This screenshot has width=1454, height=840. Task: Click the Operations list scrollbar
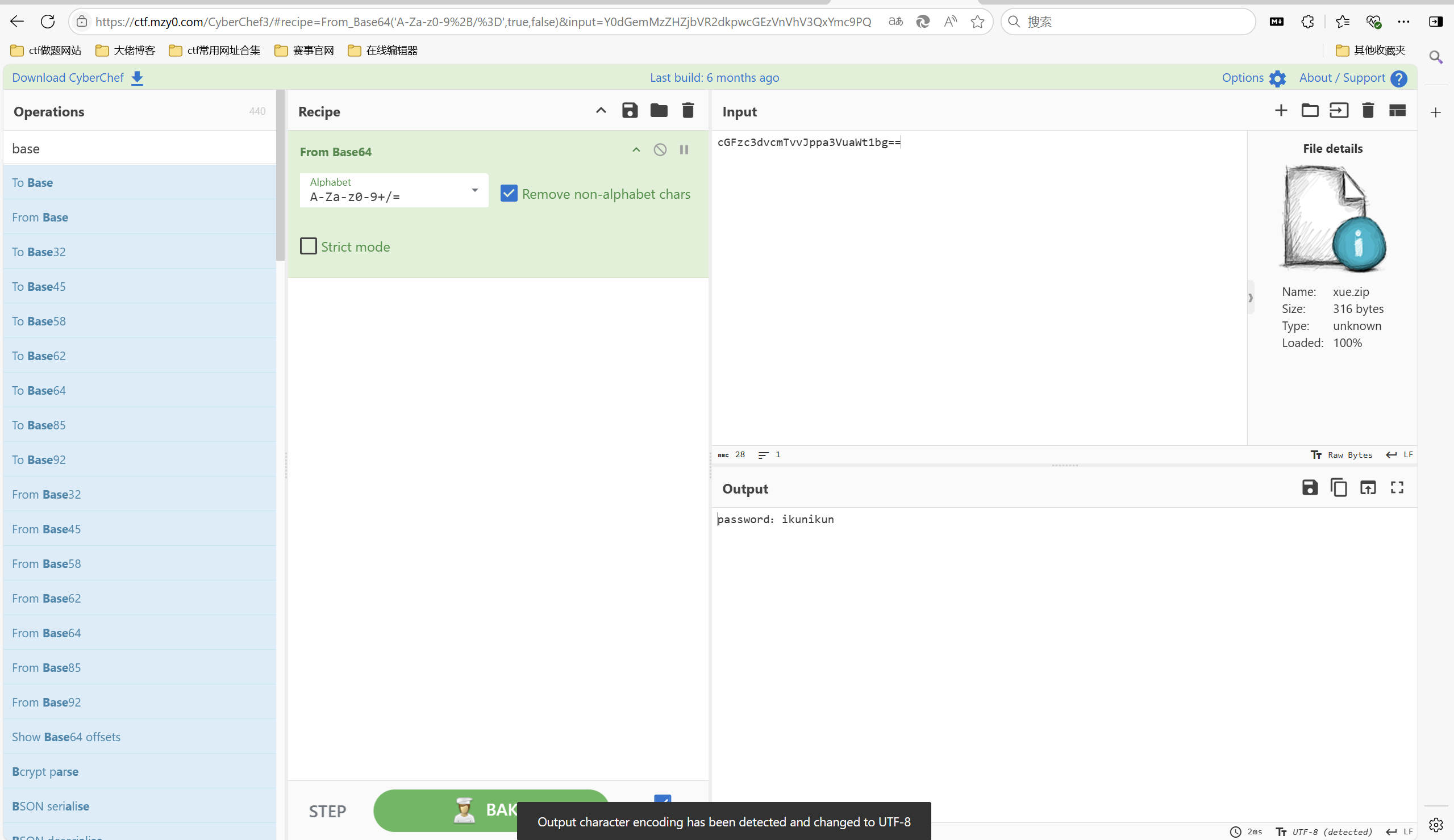click(280, 175)
